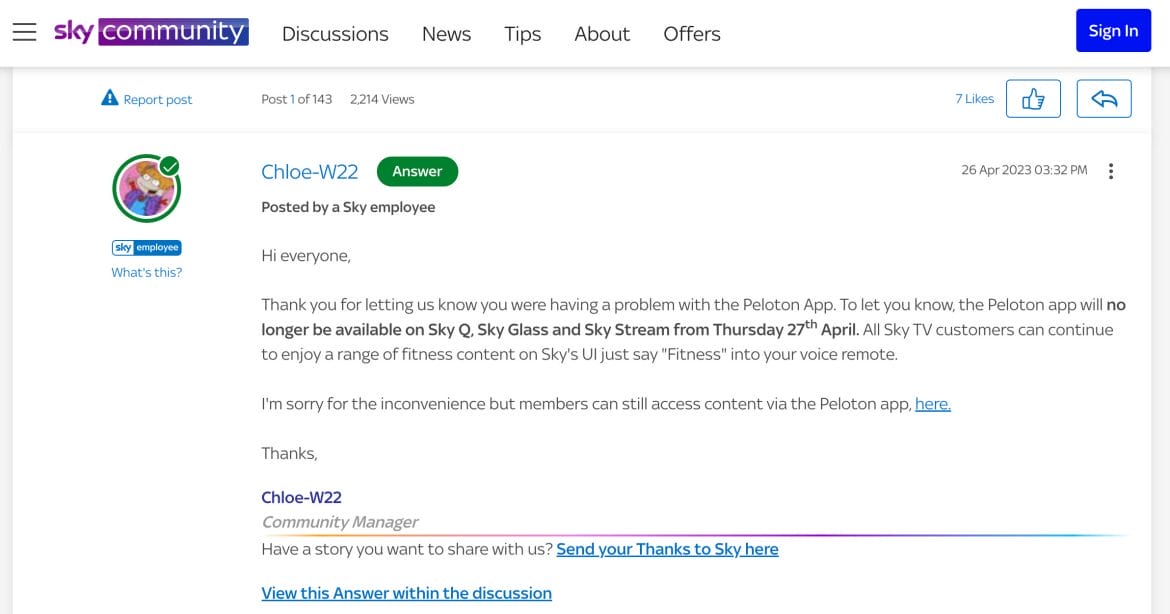The height and width of the screenshot is (614, 1170).
Task: Click the Report post warning triangle icon
Action: pyautogui.click(x=110, y=98)
